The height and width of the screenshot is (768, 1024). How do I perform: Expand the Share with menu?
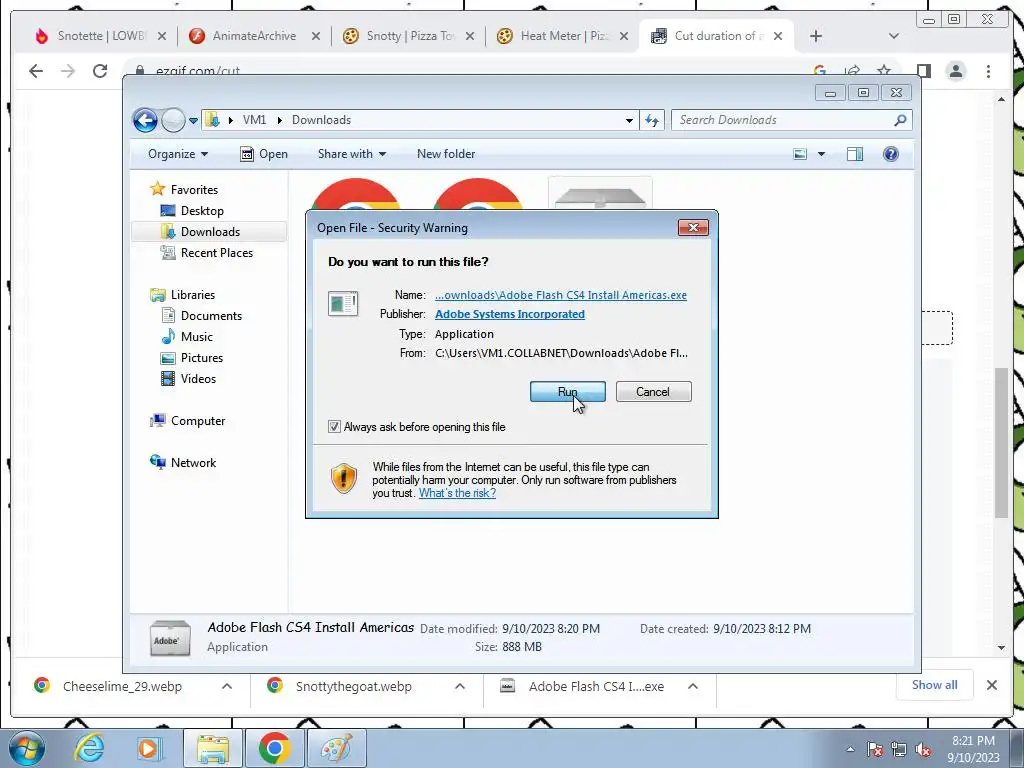pyautogui.click(x=351, y=154)
